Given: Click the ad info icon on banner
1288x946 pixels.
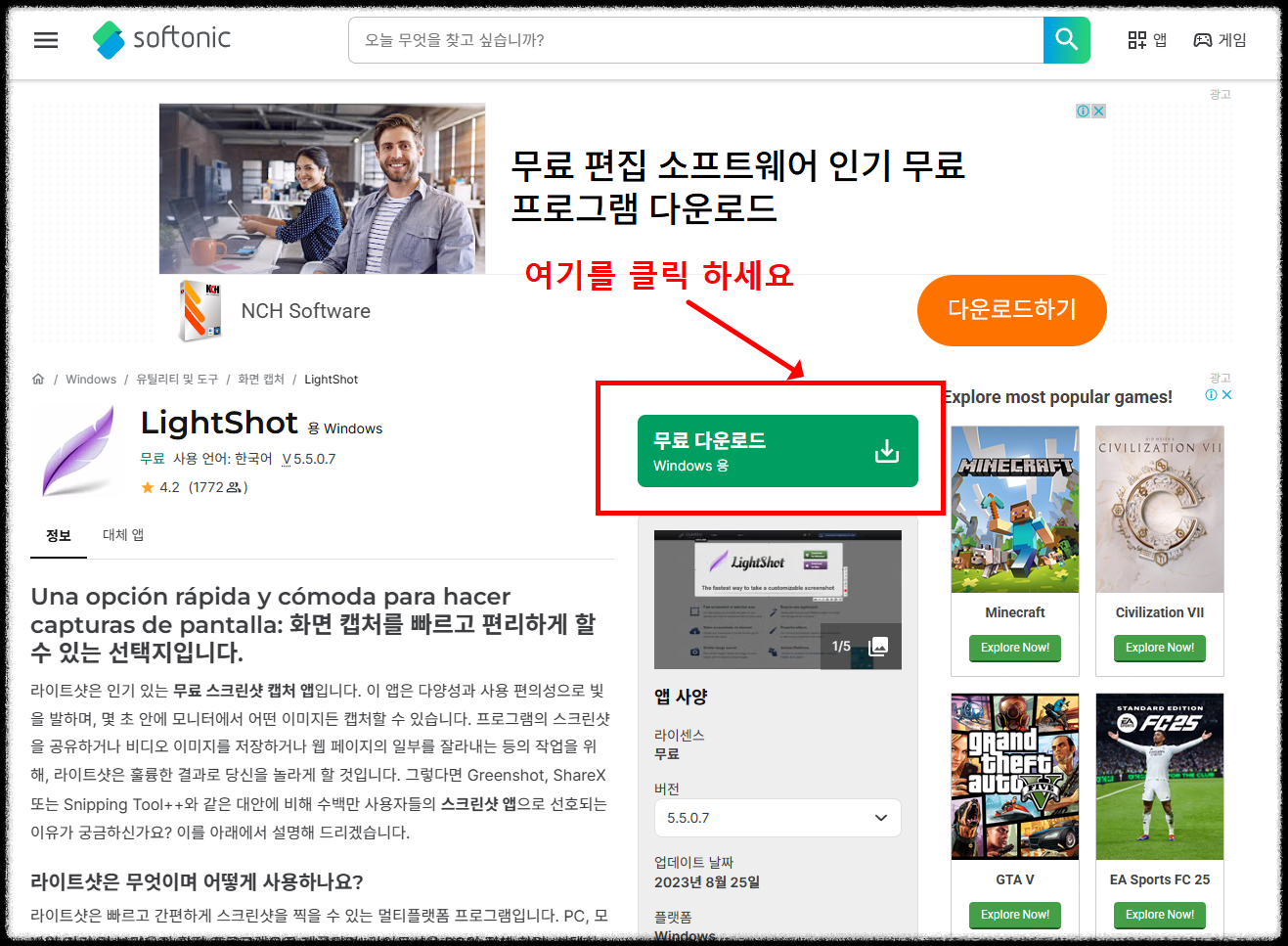Looking at the screenshot, I should pos(1083,111).
